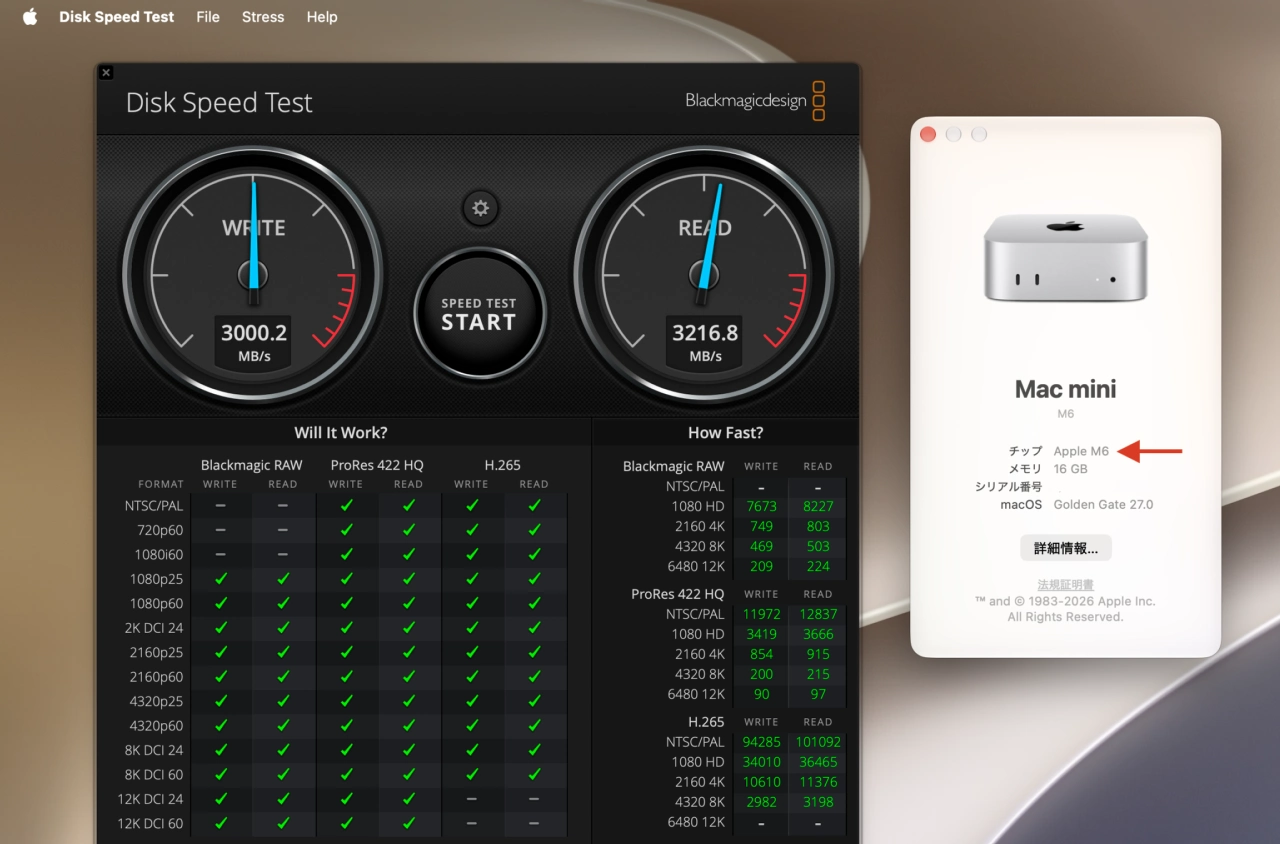Click the Blackmagic RAW column header in Will It Work

(251, 465)
